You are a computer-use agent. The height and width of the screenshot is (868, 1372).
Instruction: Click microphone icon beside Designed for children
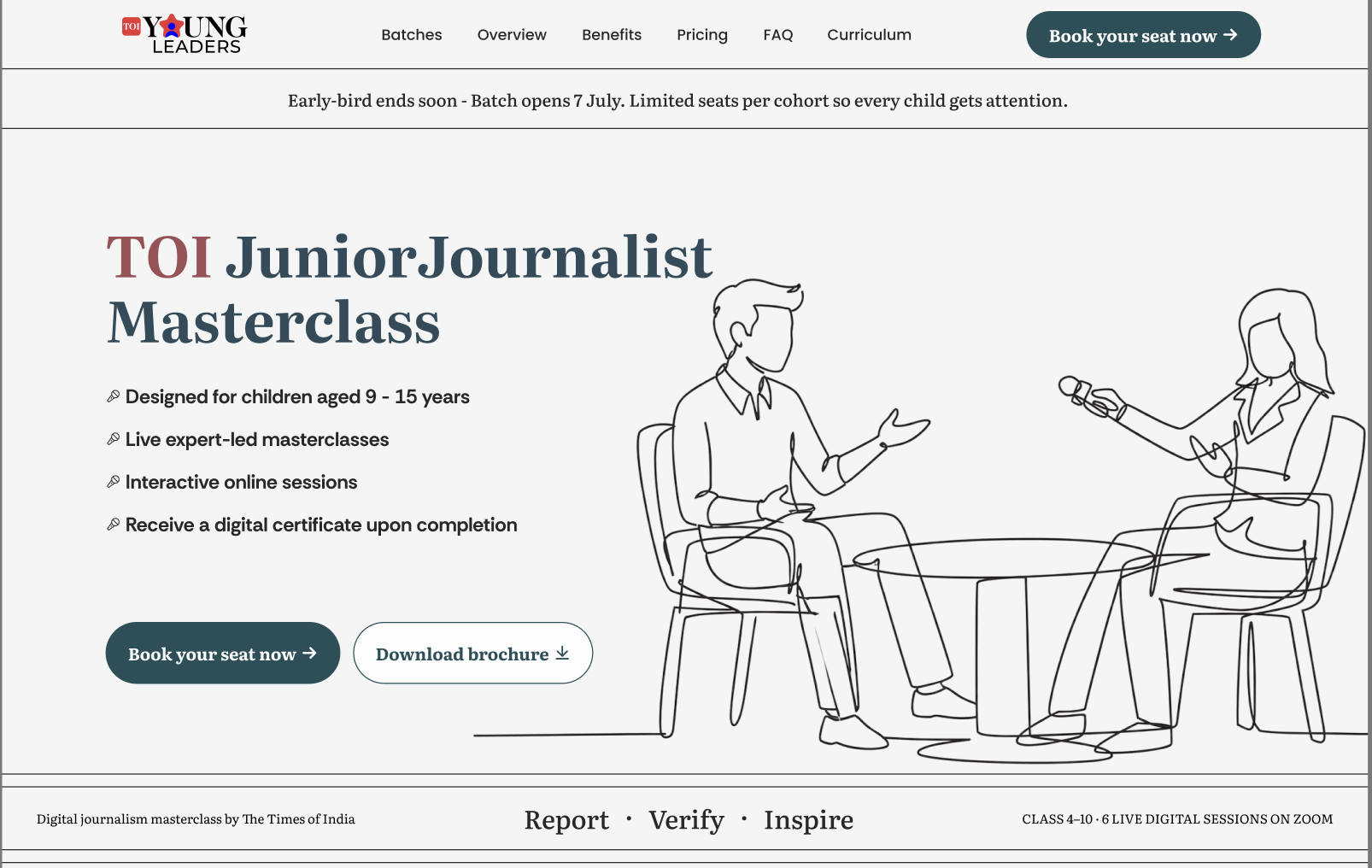113,396
